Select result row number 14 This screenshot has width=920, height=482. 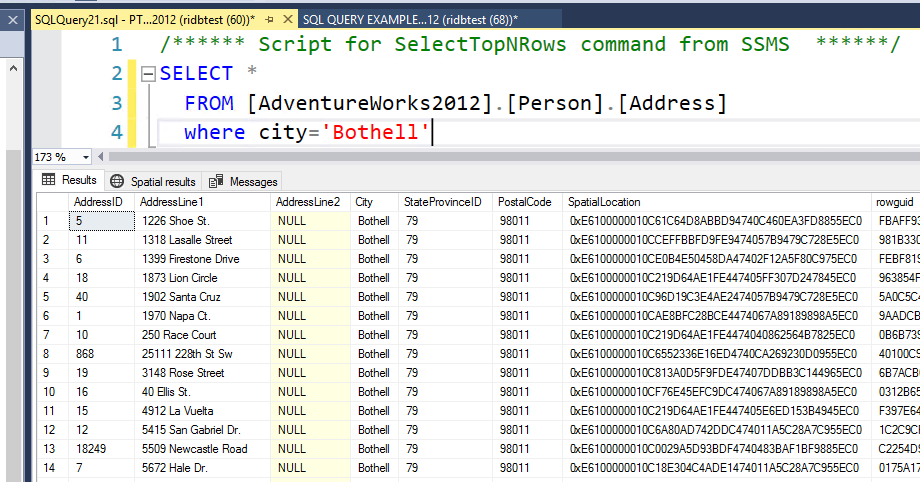(x=52, y=468)
